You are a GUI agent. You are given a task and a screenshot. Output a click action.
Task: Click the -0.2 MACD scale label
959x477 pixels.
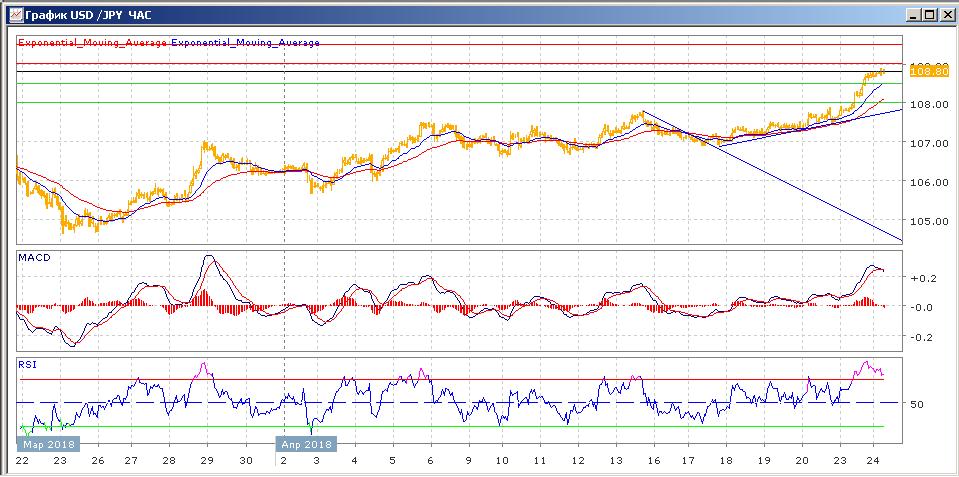pos(920,337)
